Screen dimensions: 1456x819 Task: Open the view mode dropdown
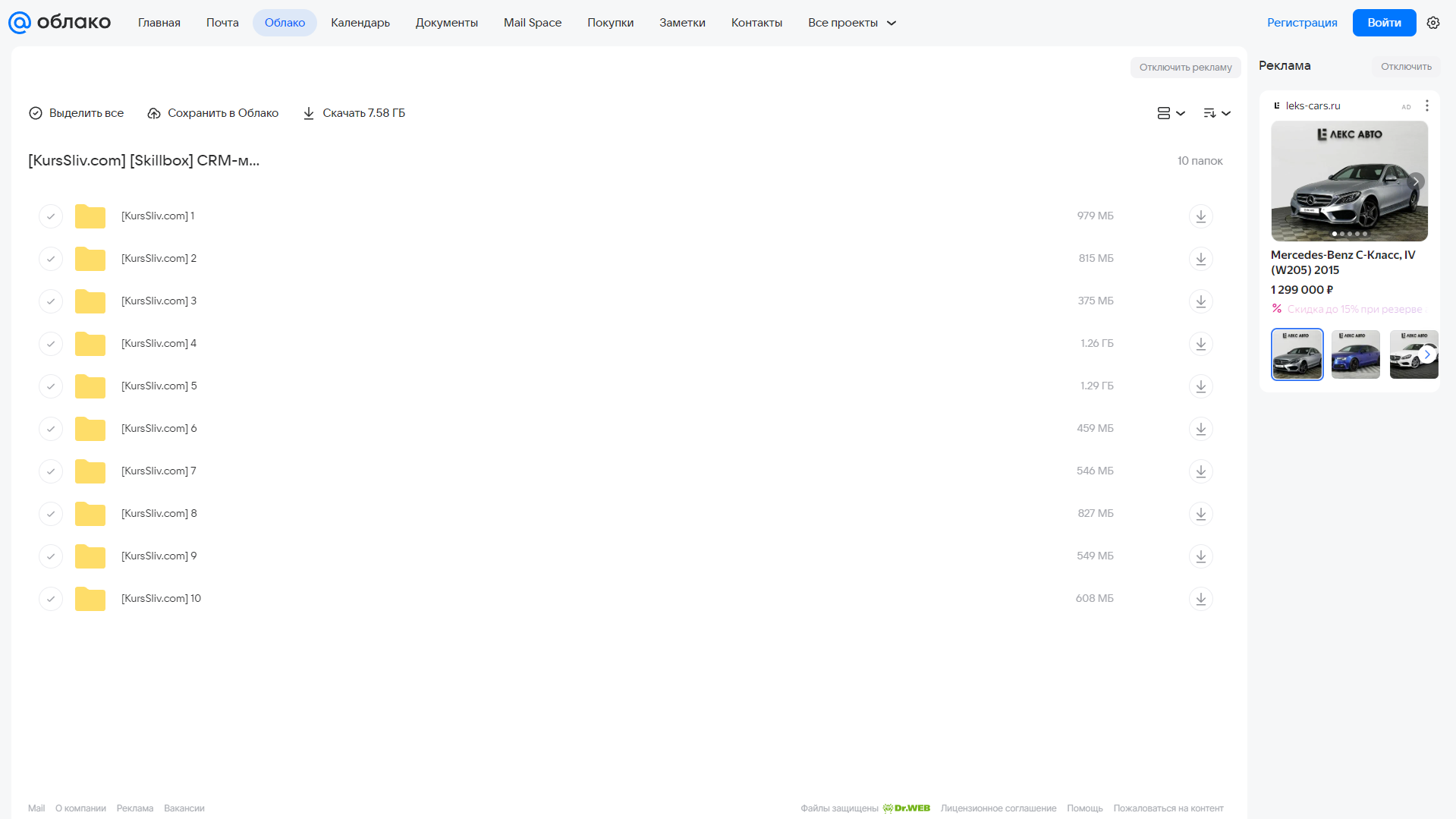click(x=1171, y=113)
